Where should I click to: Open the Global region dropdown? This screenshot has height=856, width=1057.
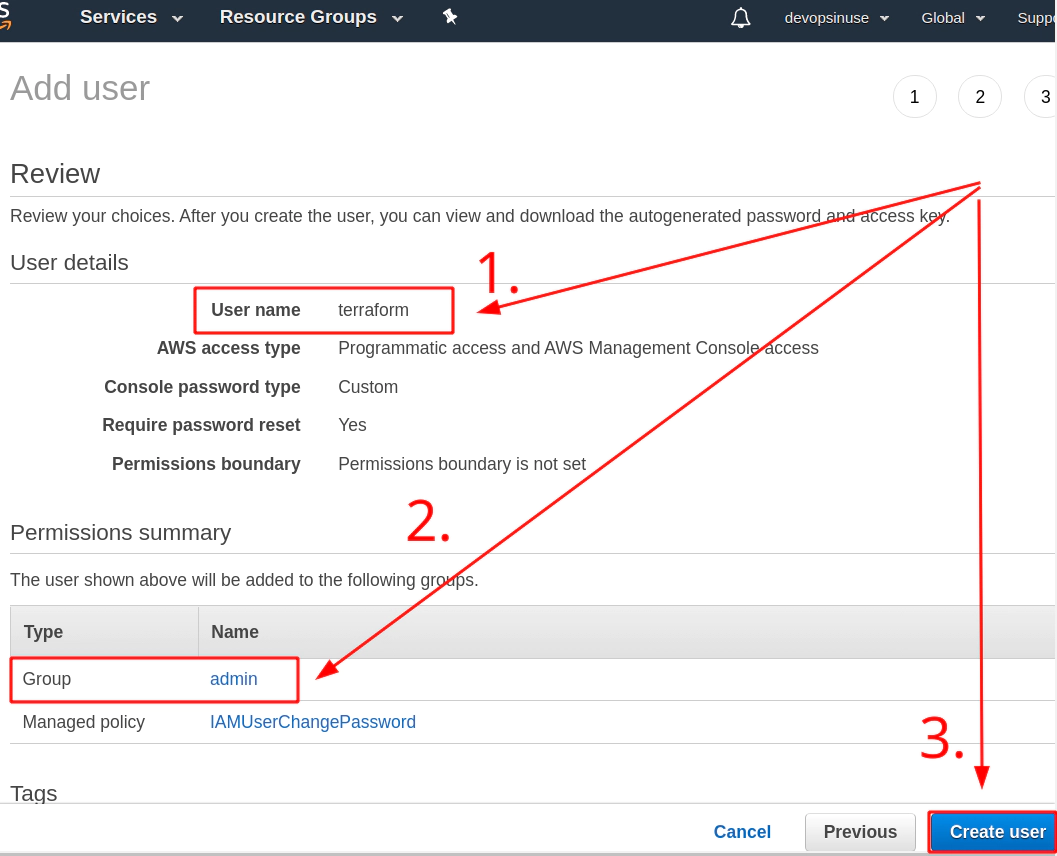click(953, 18)
